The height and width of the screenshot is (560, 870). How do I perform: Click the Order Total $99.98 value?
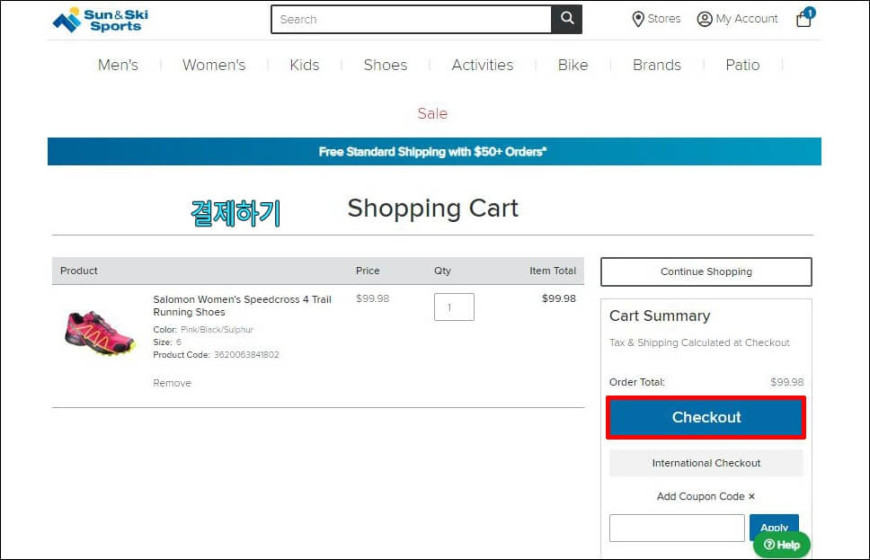[x=787, y=382]
